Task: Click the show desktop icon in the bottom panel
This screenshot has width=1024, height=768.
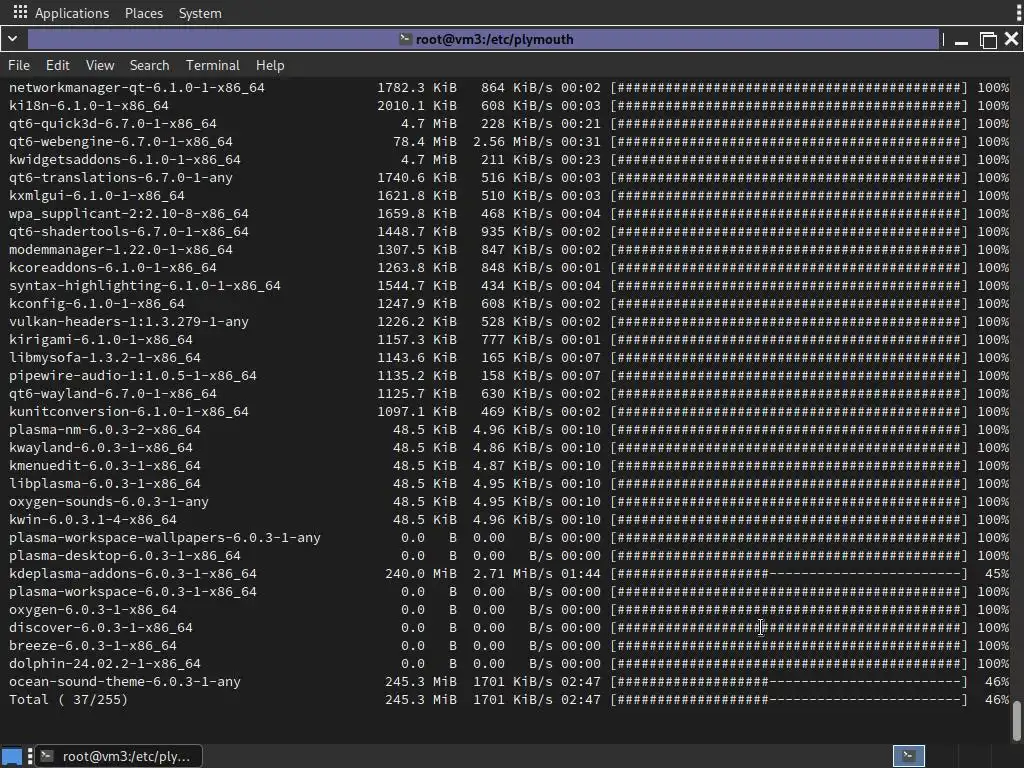Action: (x=12, y=756)
